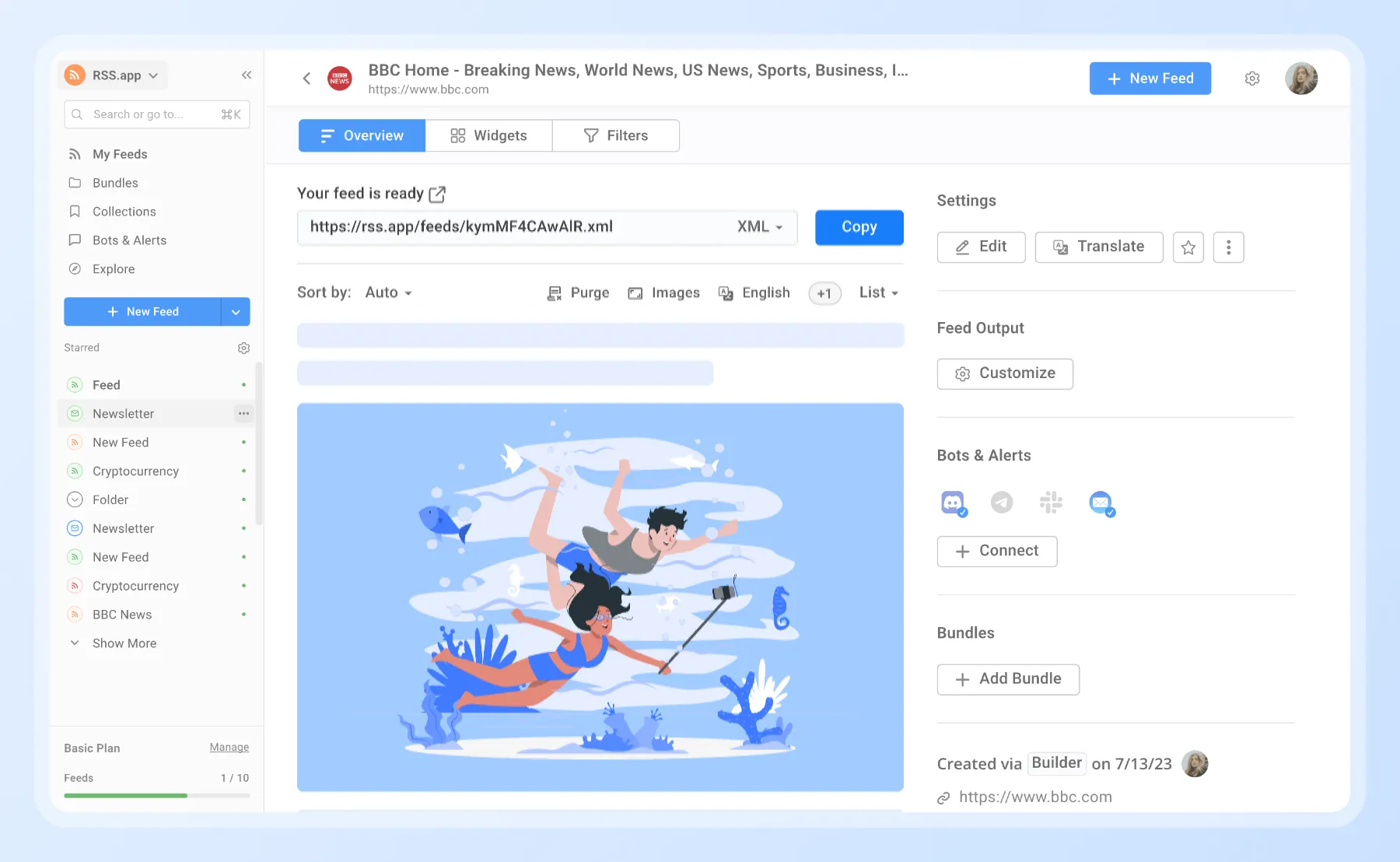Switch to the Filters tab
The image size is (1400, 862).
(x=615, y=136)
